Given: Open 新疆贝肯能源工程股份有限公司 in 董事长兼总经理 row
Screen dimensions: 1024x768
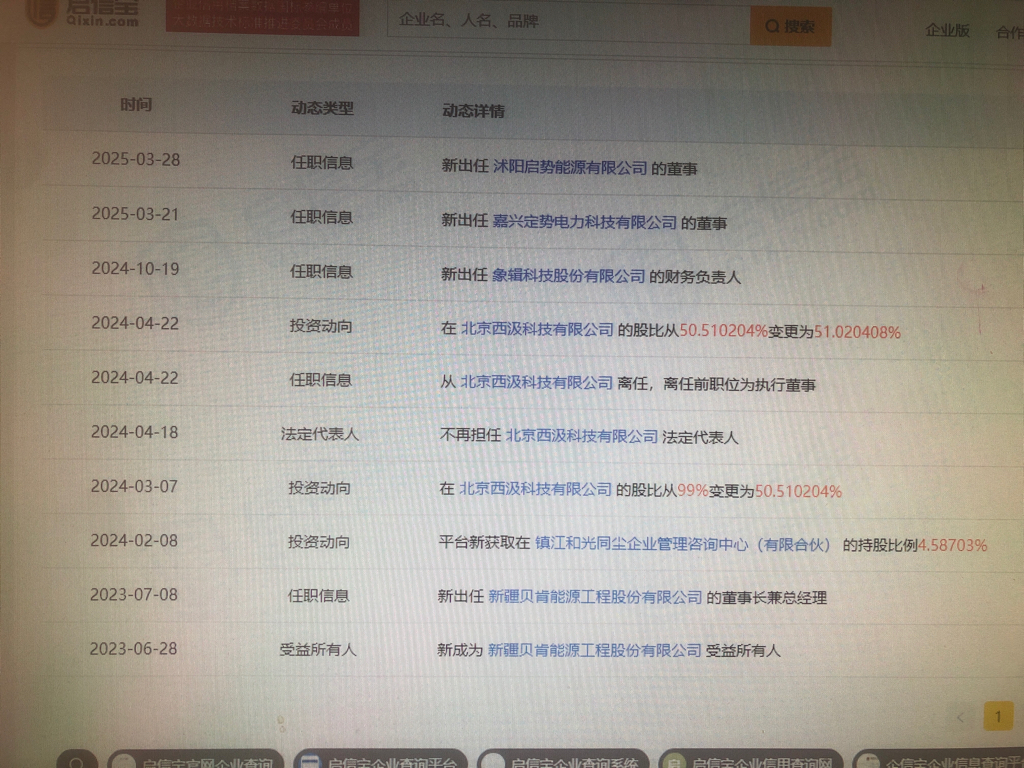Looking at the screenshot, I should 595,597.
